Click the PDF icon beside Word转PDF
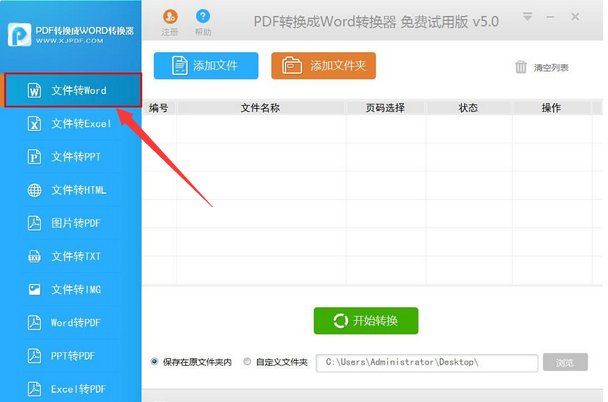 (35, 323)
